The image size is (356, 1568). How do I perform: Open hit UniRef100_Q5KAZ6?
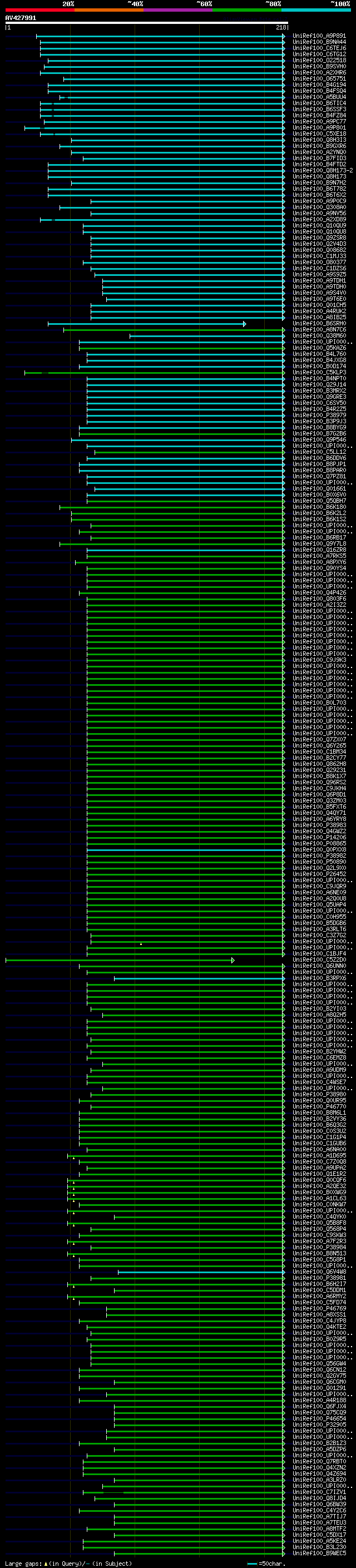(x=319, y=348)
